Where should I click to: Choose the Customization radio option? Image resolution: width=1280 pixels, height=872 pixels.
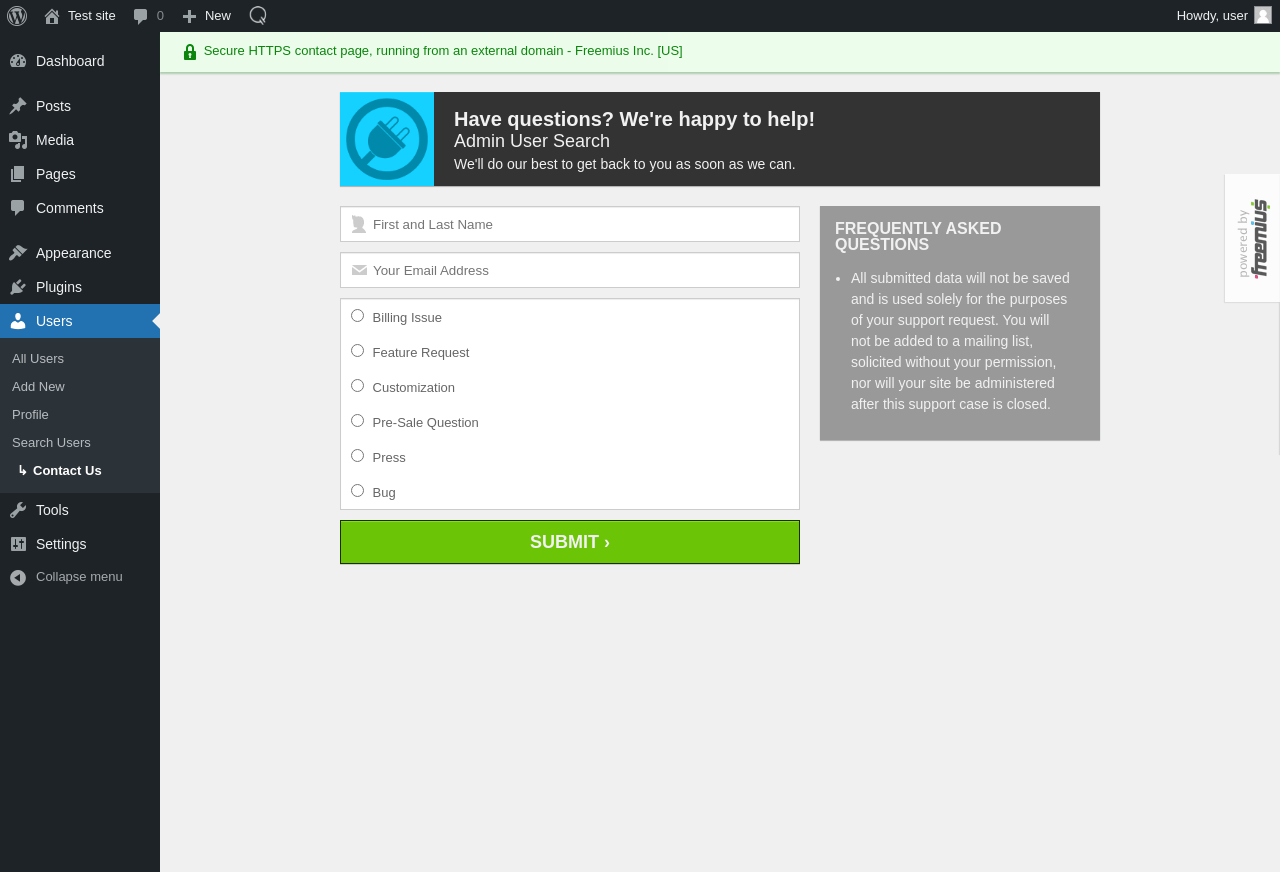pos(357,386)
